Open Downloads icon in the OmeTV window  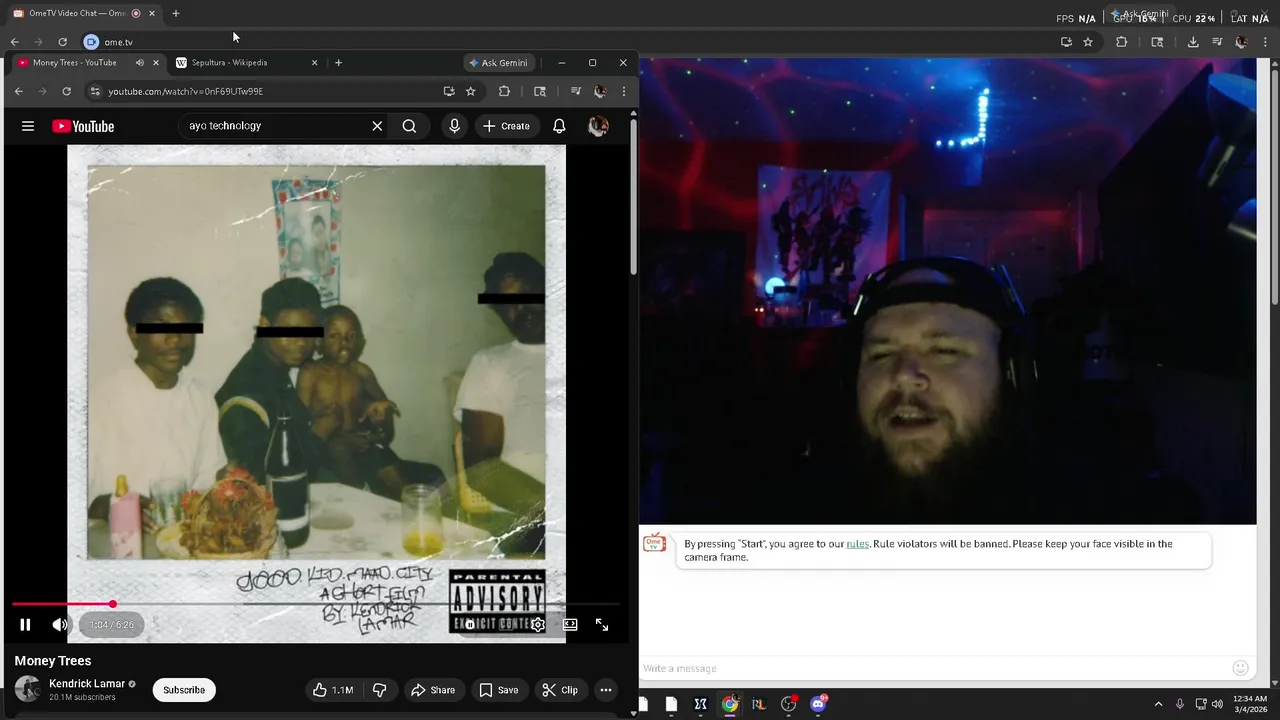tap(1193, 42)
